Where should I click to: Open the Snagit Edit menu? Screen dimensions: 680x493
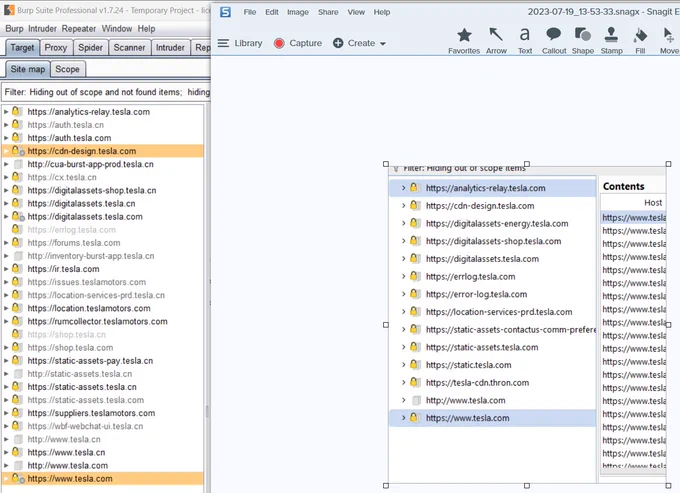click(272, 12)
